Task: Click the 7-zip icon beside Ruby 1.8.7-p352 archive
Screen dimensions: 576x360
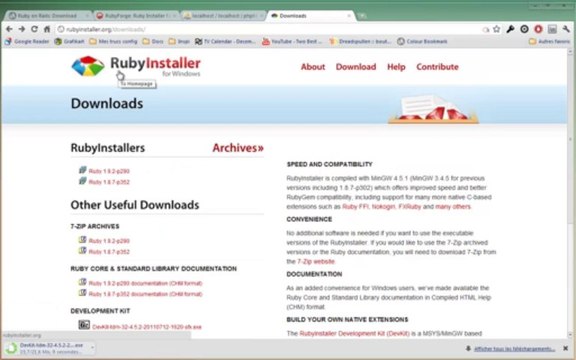Action: pos(83,251)
